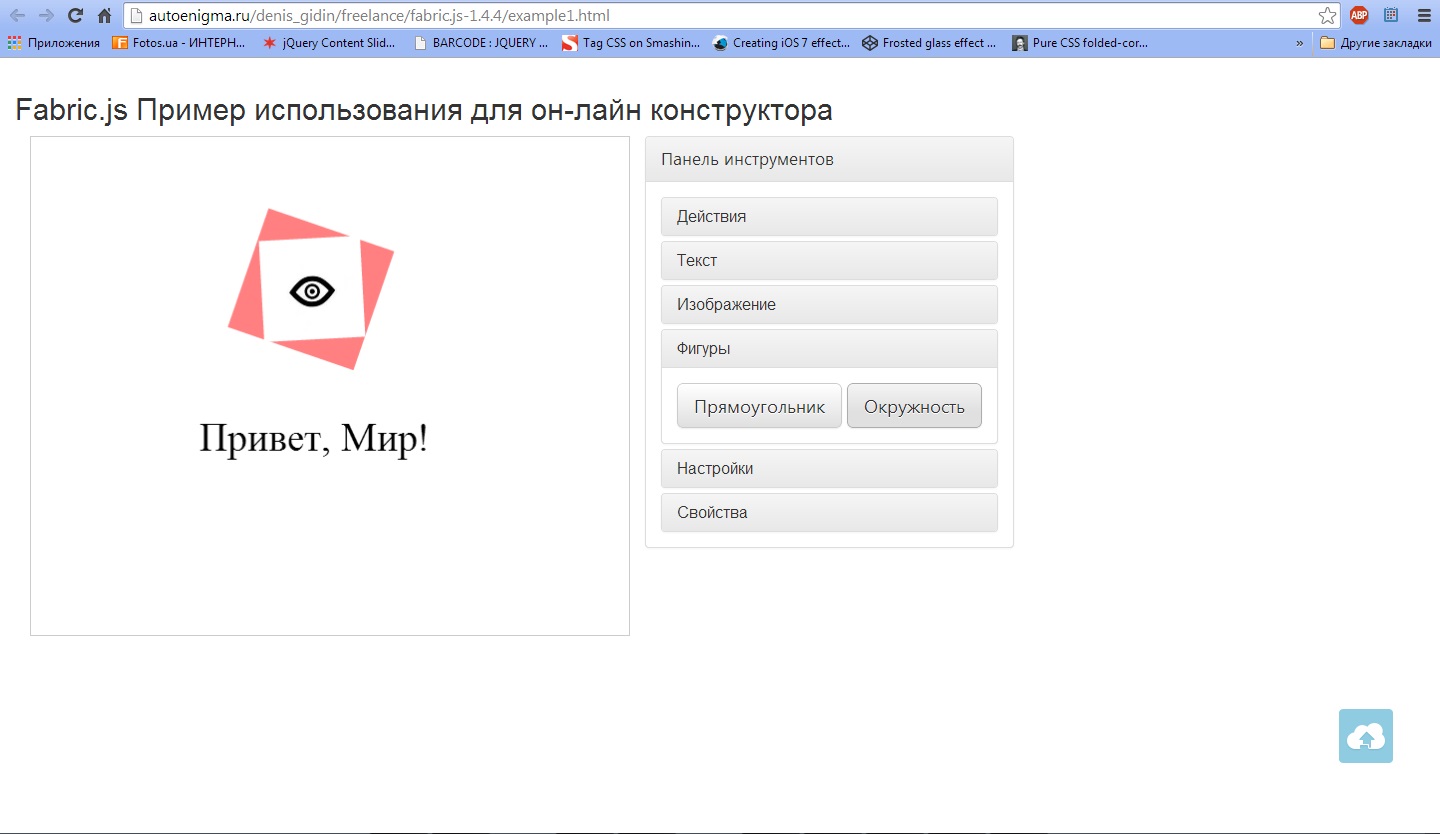Open the AdBlock Plus extension icon
The height and width of the screenshot is (834, 1440).
pos(1359,15)
